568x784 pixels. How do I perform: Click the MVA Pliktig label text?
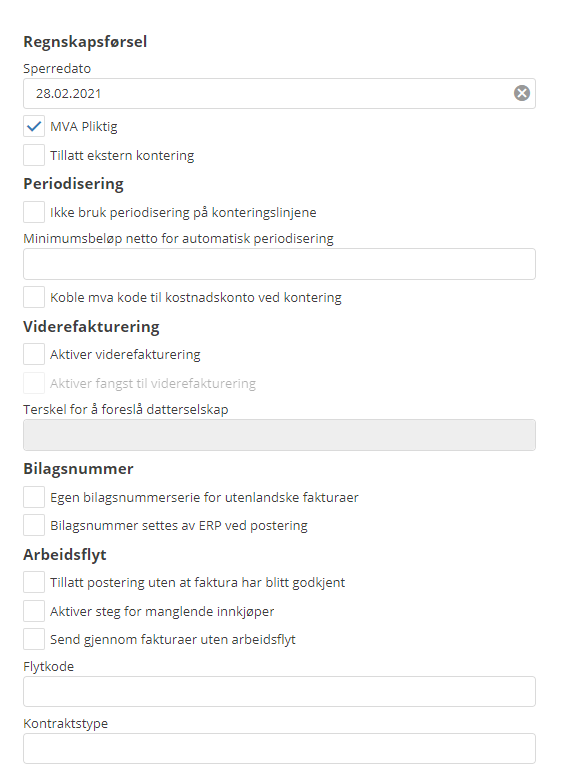tap(84, 127)
